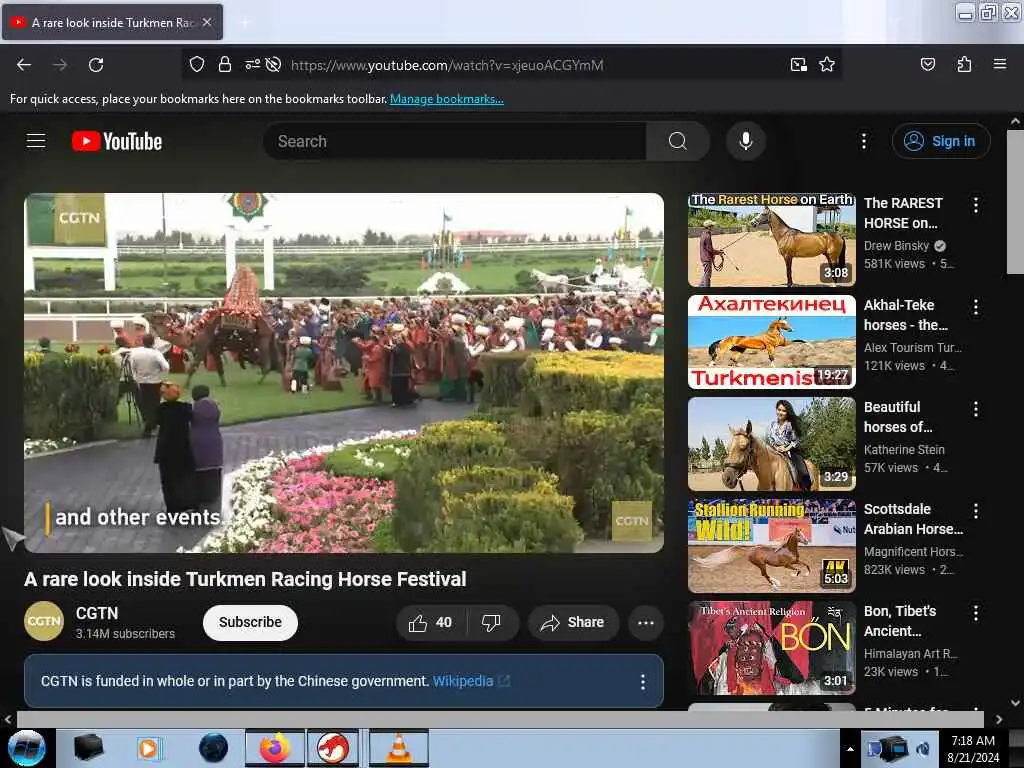Open the globe browser icon in taskbar
The image size is (1024, 768).
pyautogui.click(x=214, y=748)
